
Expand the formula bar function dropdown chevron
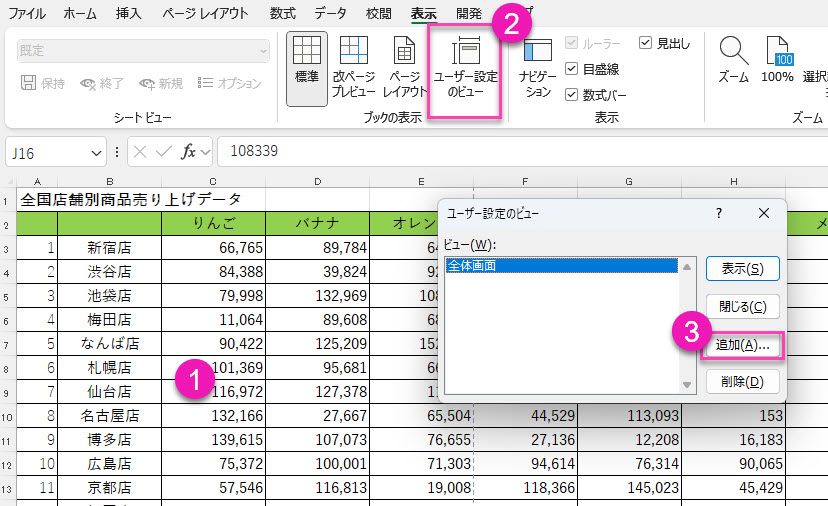(205, 152)
